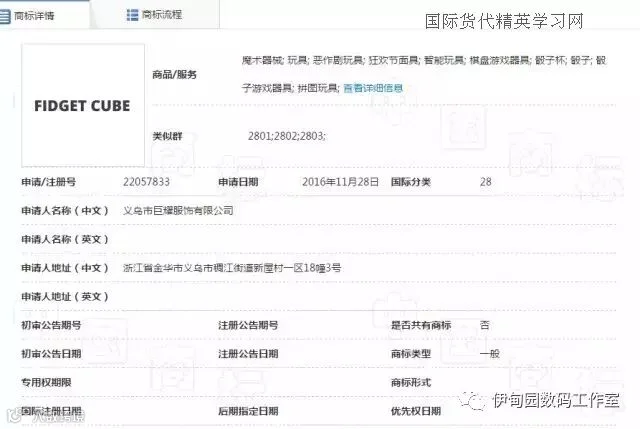Select the application date 2016年11月28日

340,182
